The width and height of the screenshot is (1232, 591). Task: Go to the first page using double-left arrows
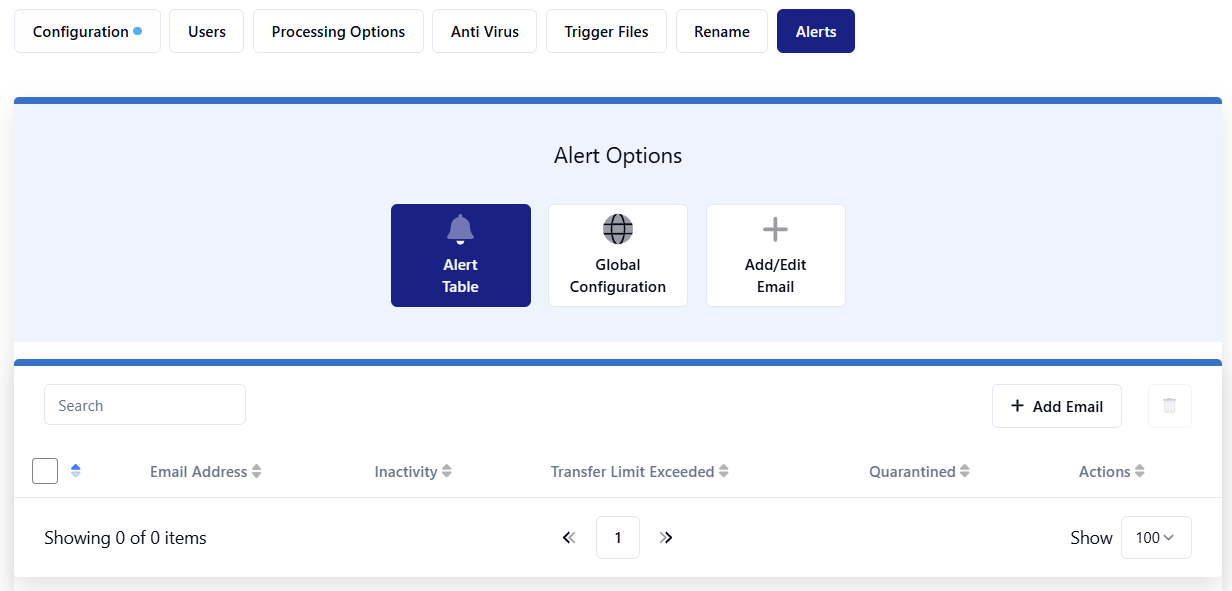click(x=569, y=538)
